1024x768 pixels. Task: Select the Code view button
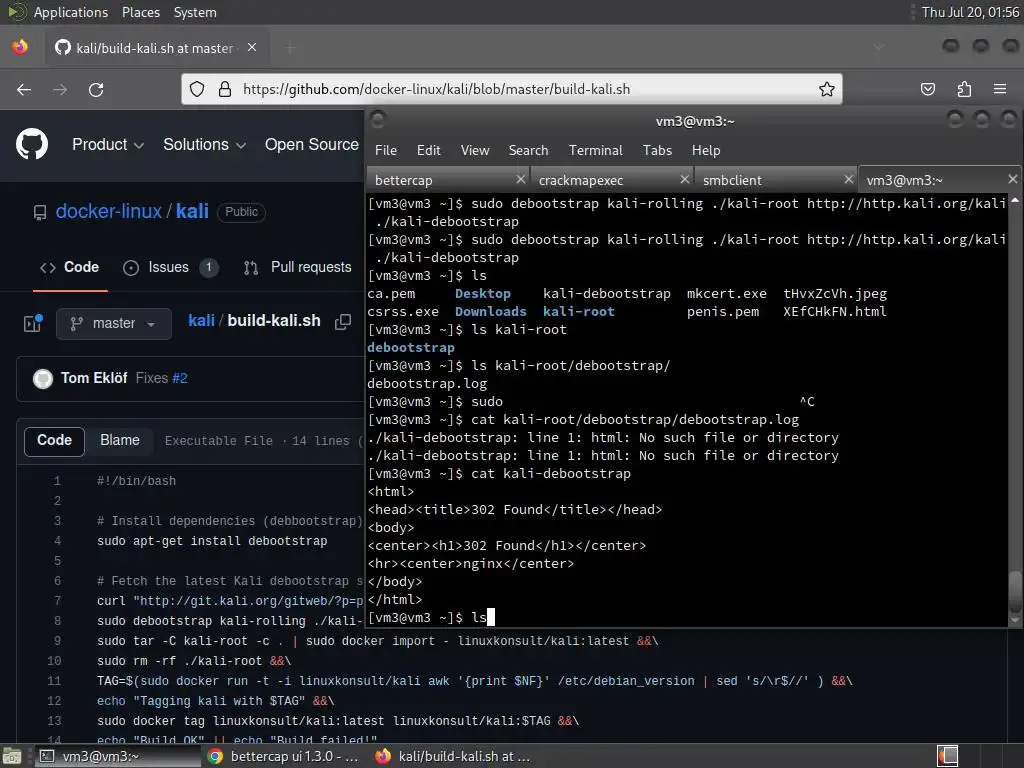click(x=54, y=441)
